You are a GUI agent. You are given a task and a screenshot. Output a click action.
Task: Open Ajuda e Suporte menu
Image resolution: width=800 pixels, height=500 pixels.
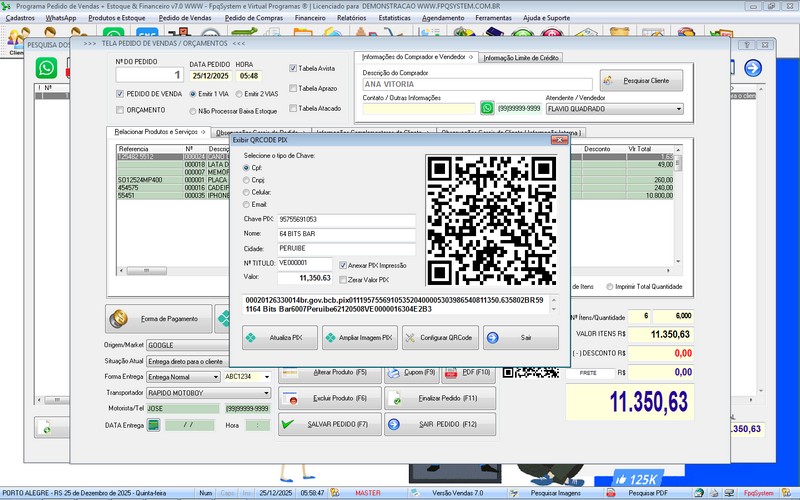(x=546, y=18)
